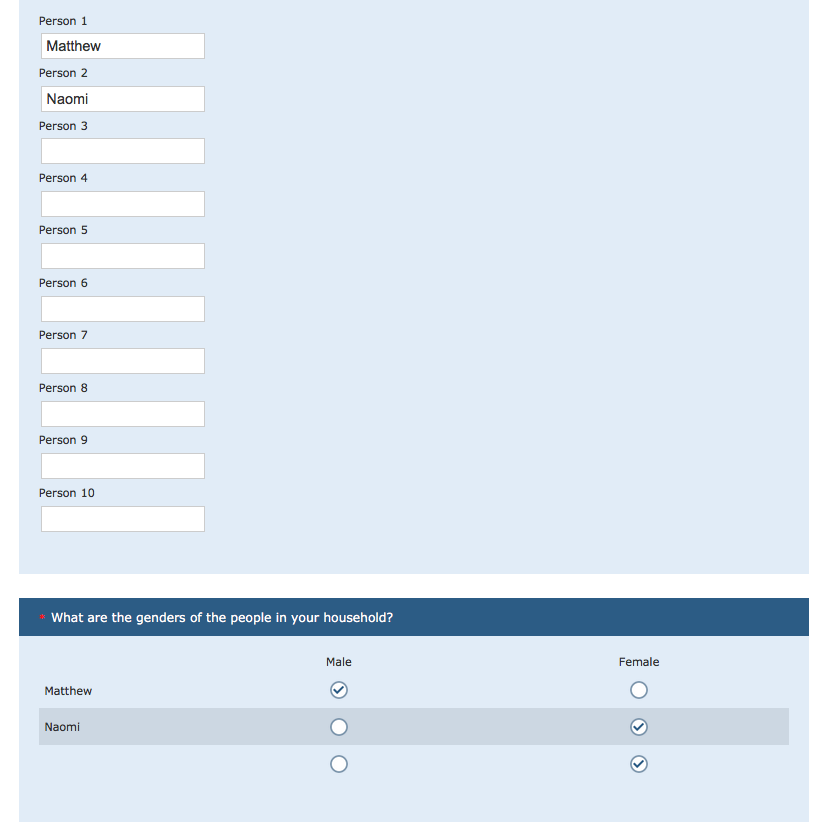
Task: Click the Person 1 field containing Matthew
Action: coord(123,46)
